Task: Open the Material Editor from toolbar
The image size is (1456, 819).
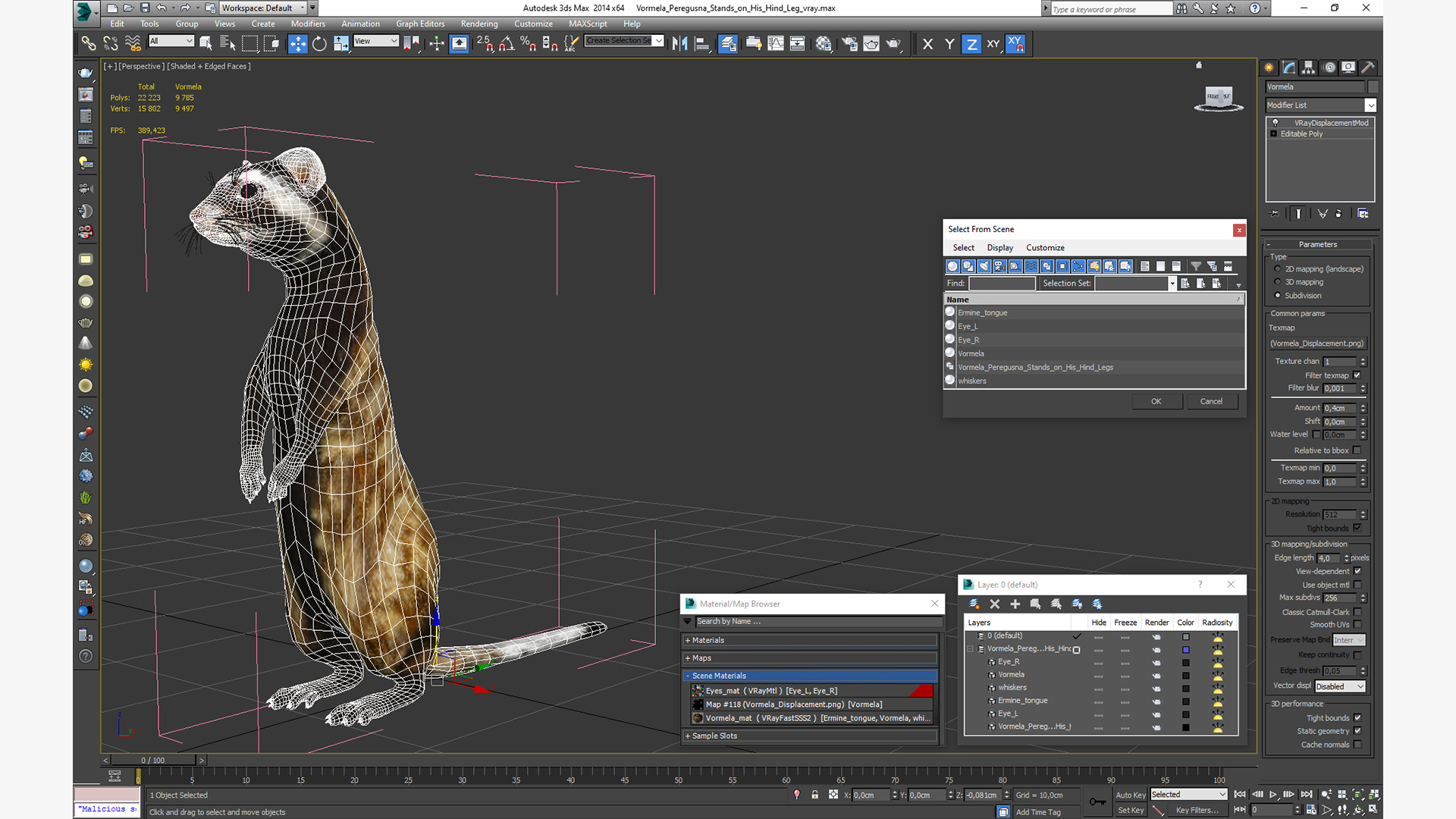Action: pyautogui.click(x=824, y=44)
